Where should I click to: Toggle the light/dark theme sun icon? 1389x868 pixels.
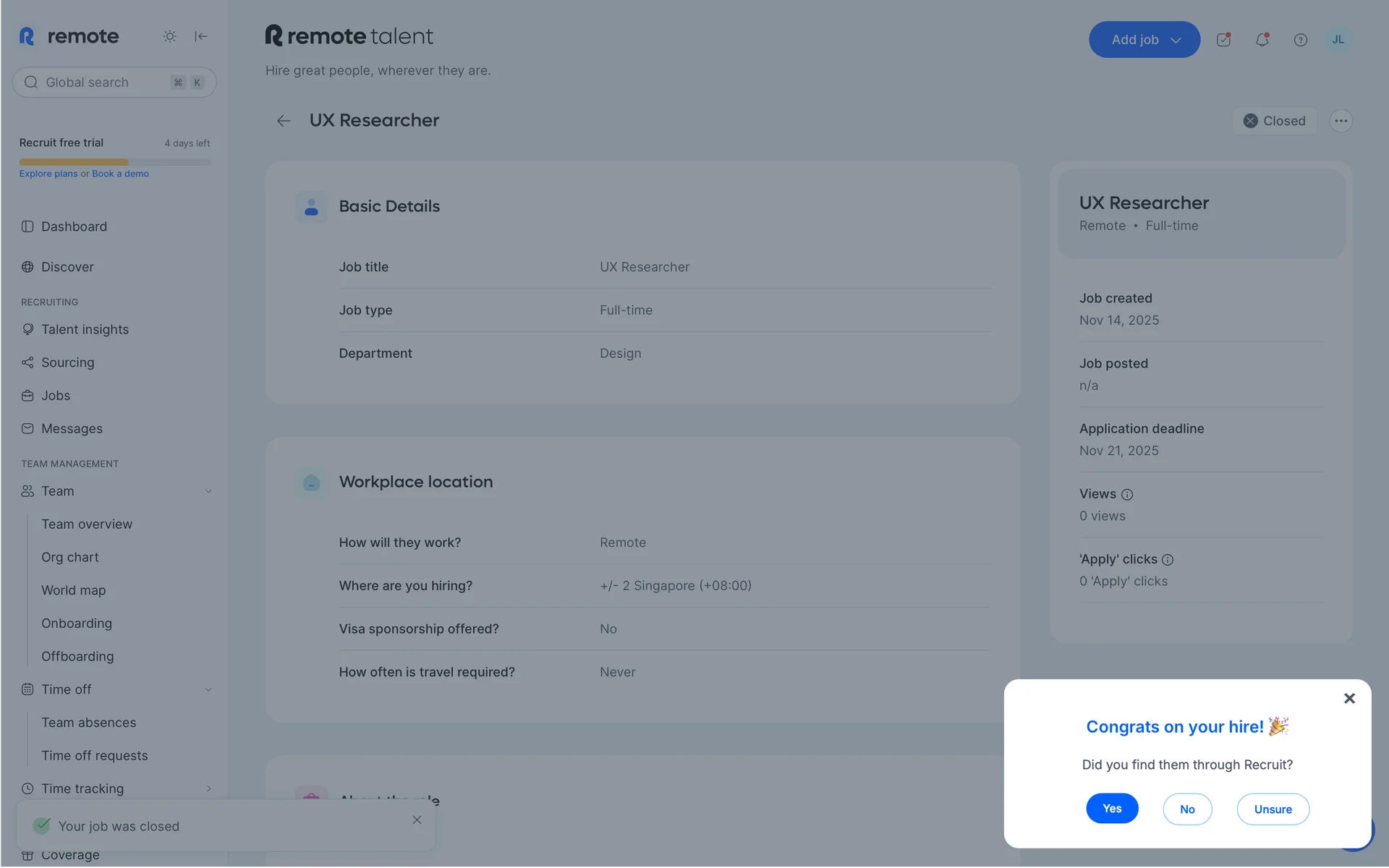pyautogui.click(x=169, y=36)
